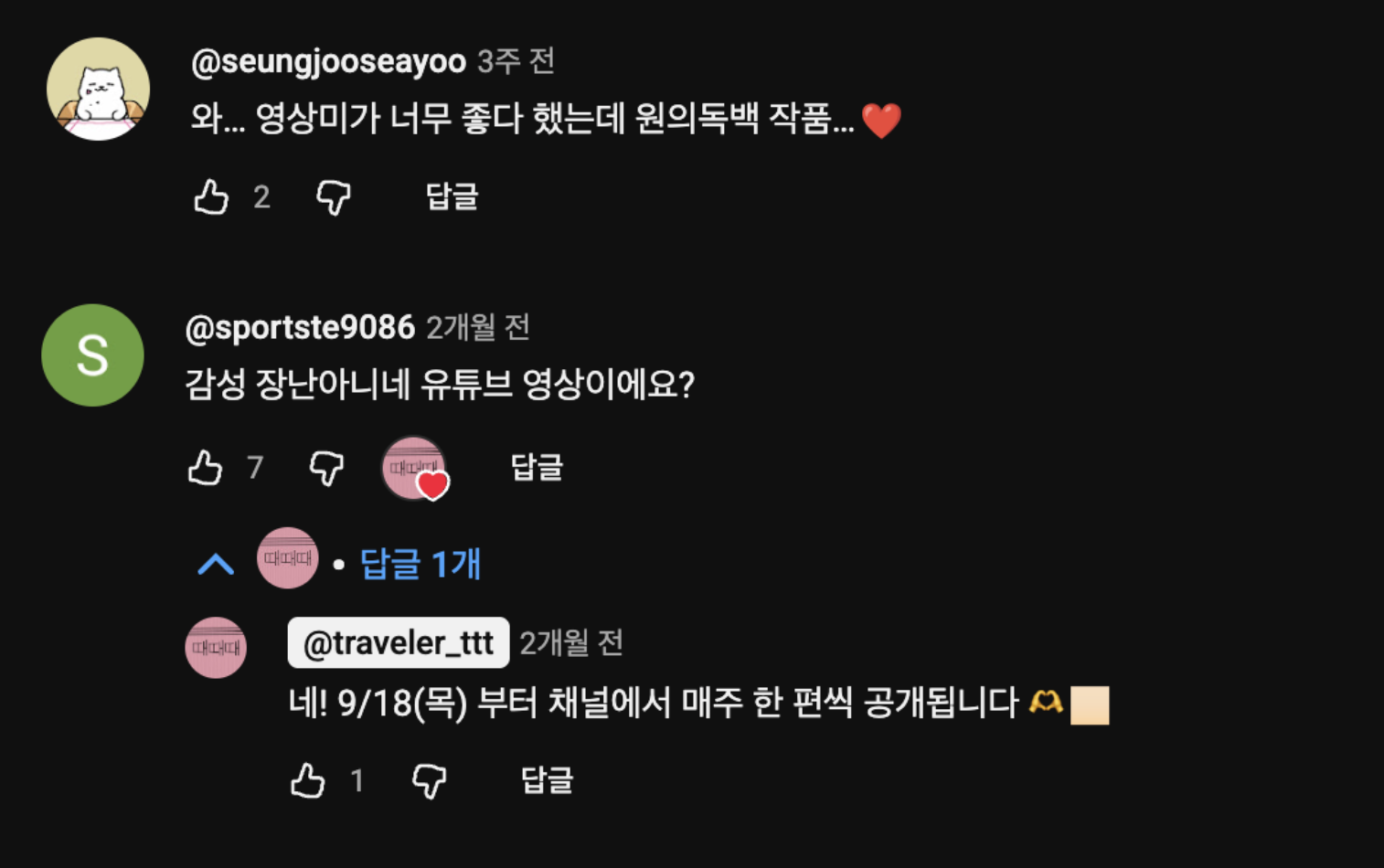This screenshot has height=868, width=1384.
Task: Dislike the @sportste9086 comment
Action: (x=326, y=468)
